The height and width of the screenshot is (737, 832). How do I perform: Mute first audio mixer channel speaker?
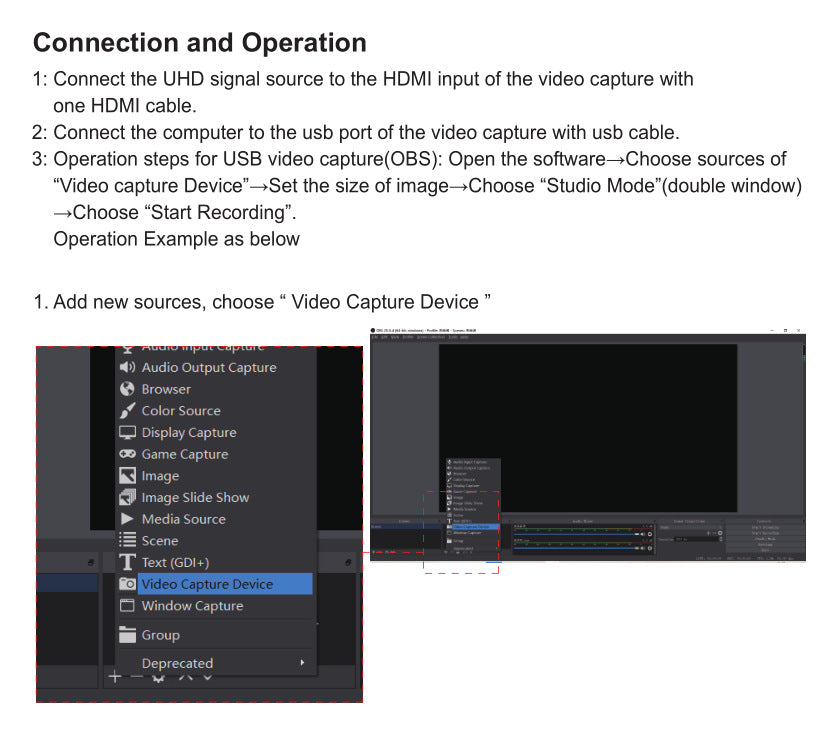point(643,534)
